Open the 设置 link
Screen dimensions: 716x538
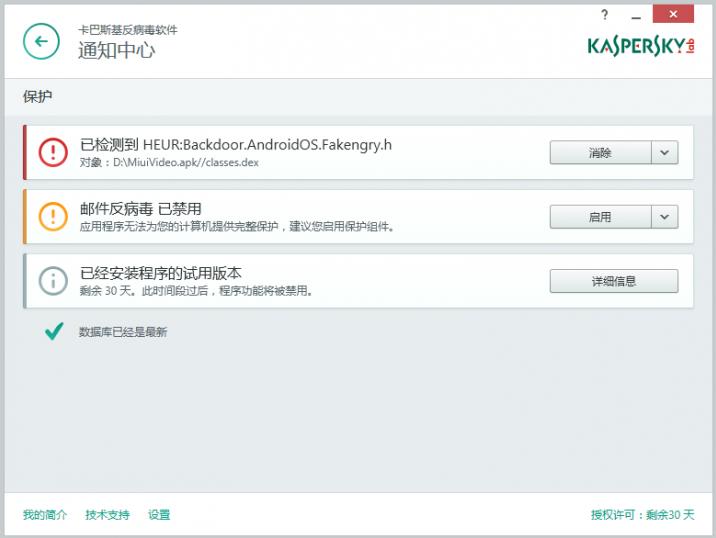tap(159, 515)
